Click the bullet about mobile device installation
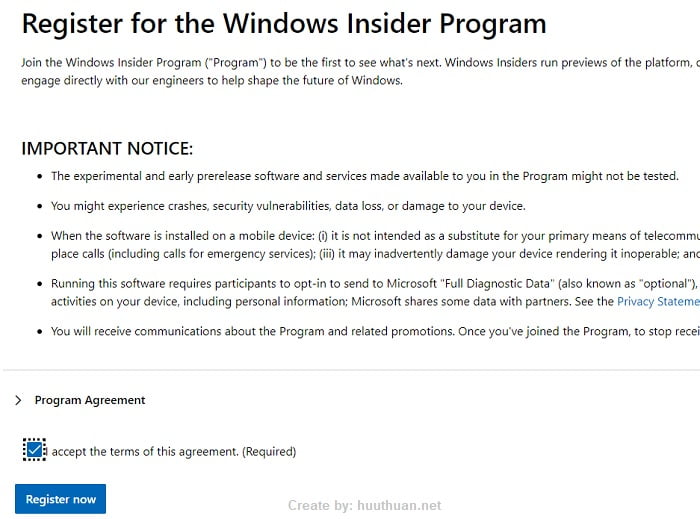The height and width of the screenshot is (519, 700). click(x=375, y=245)
